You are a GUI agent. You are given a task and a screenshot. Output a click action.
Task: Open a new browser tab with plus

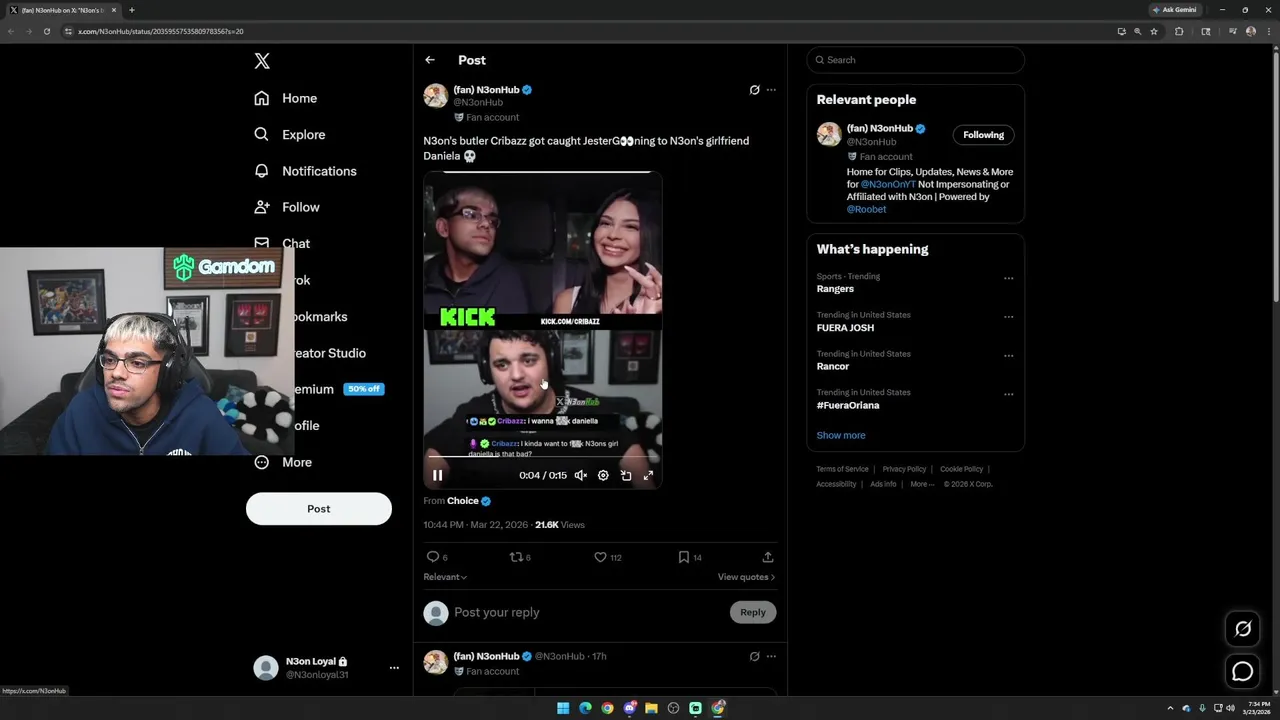coord(131,10)
